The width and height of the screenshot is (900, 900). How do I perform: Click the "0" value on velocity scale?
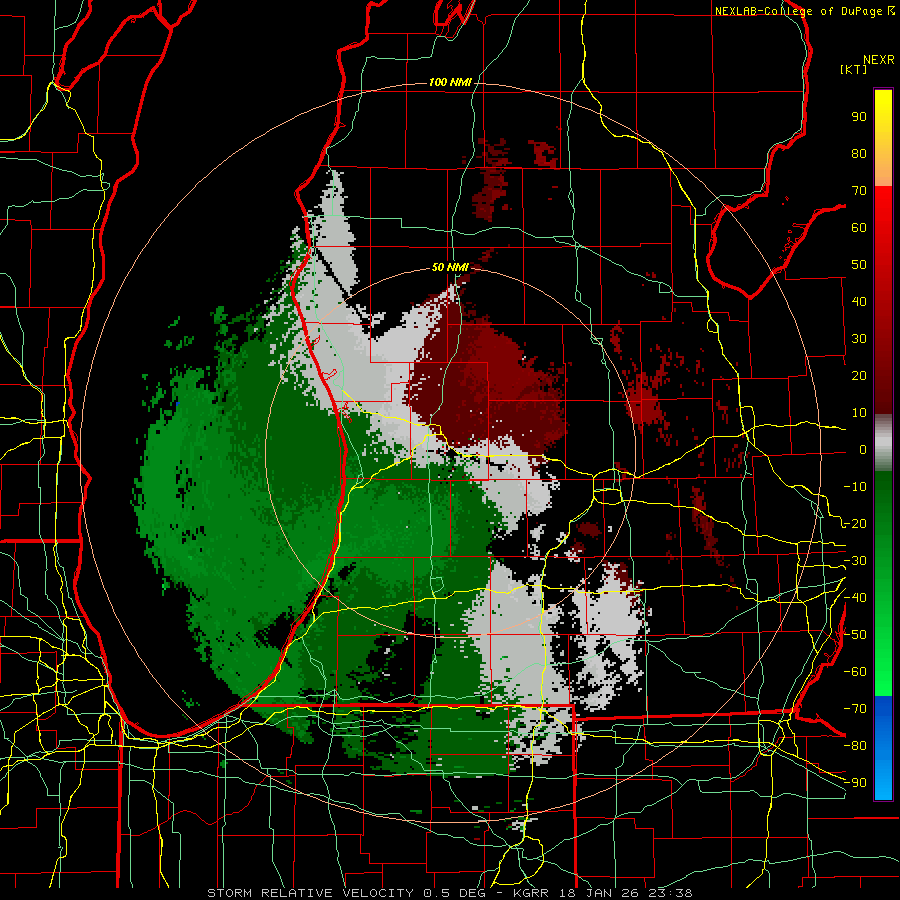click(863, 450)
